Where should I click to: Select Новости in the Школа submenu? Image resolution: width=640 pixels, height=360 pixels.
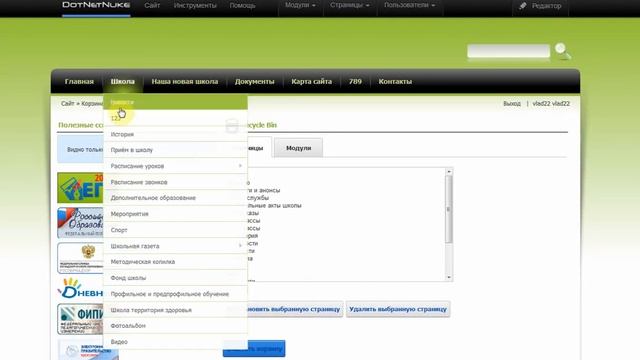176,102
